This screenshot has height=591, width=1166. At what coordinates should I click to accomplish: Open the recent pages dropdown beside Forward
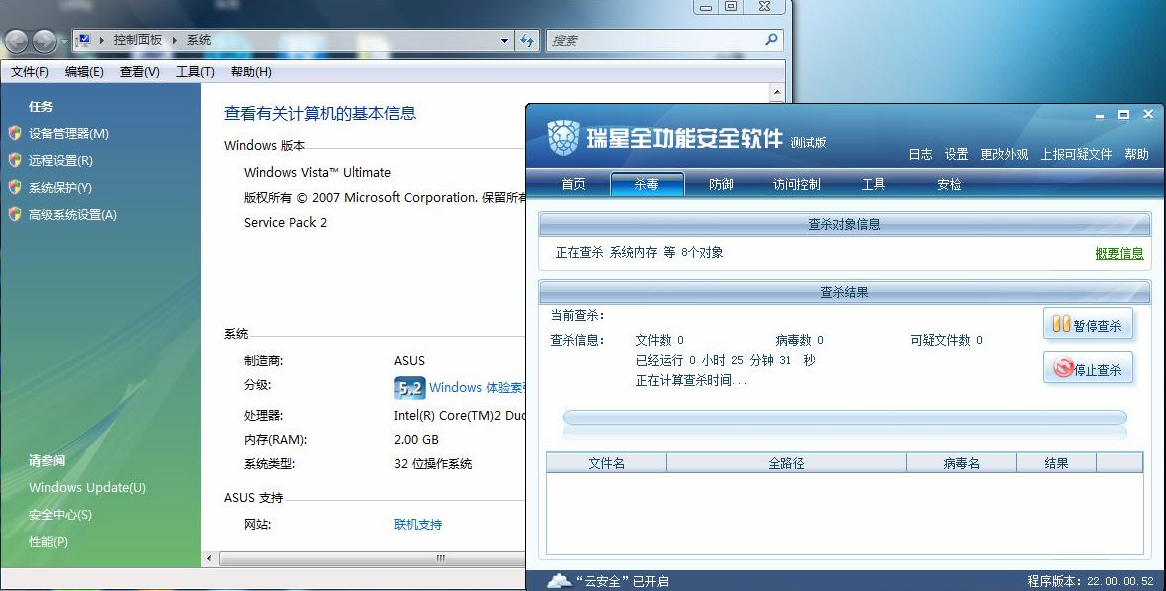point(64,41)
